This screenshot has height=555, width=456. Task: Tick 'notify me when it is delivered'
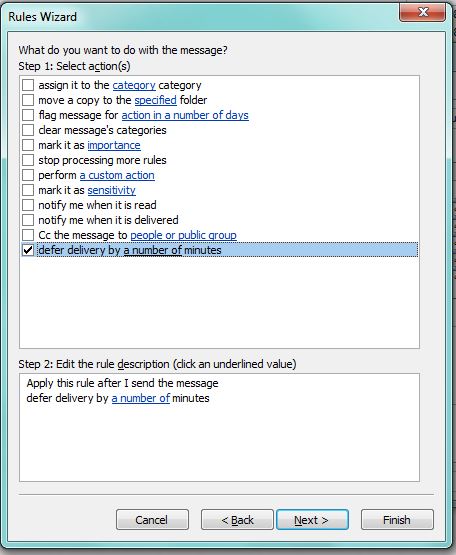28,220
